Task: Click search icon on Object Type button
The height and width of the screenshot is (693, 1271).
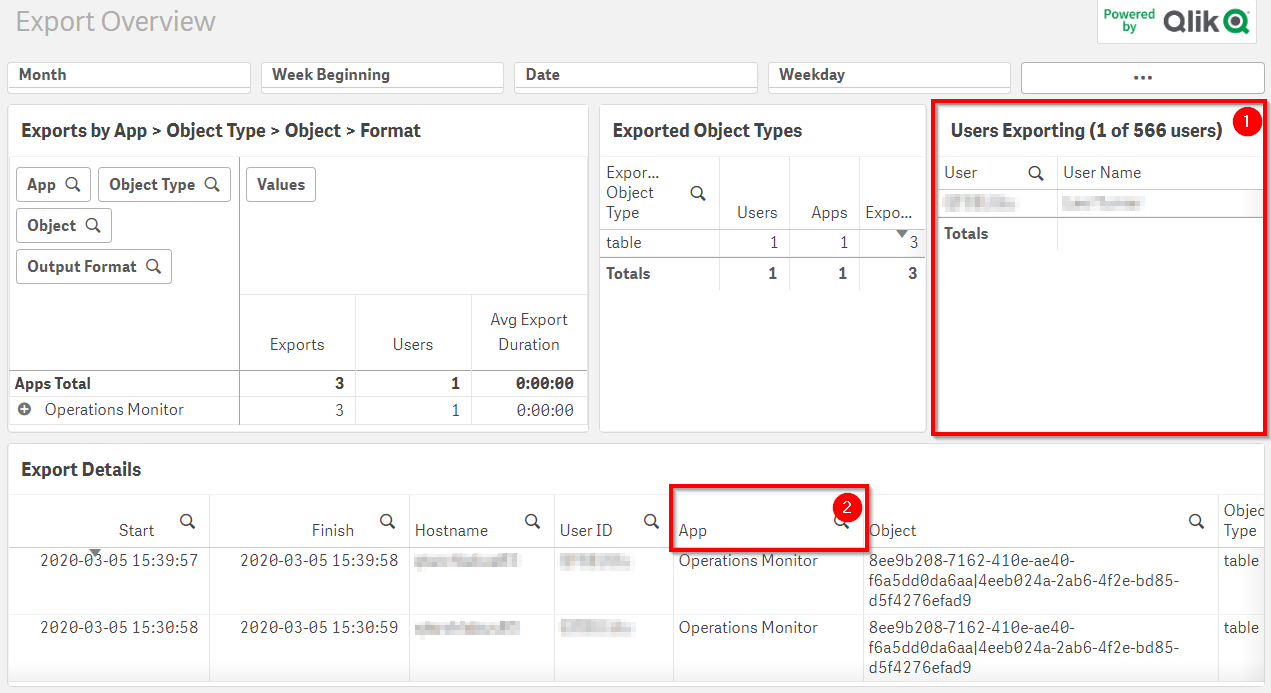Action: click(x=212, y=185)
